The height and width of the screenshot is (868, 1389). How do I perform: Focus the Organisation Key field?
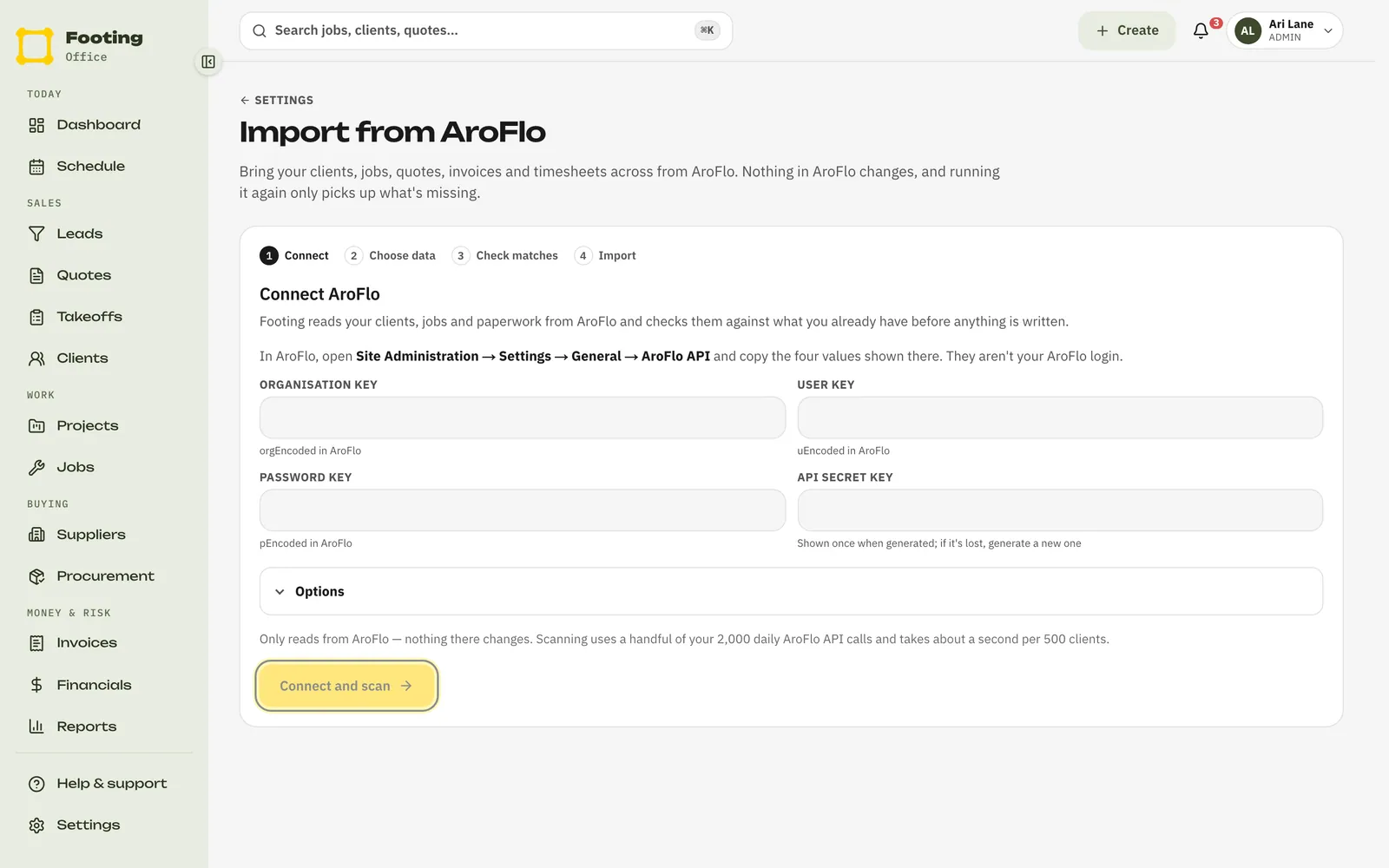pyautogui.click(x=523, y=418)
